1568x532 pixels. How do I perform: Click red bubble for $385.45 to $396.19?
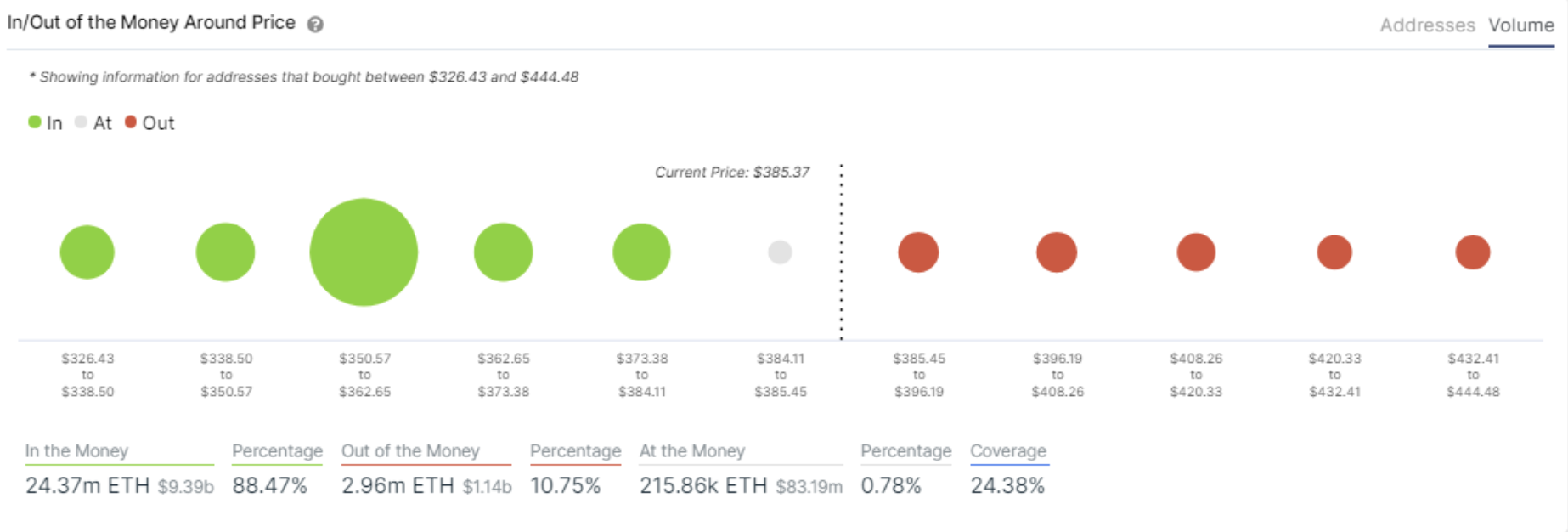[x=918, y=252]
